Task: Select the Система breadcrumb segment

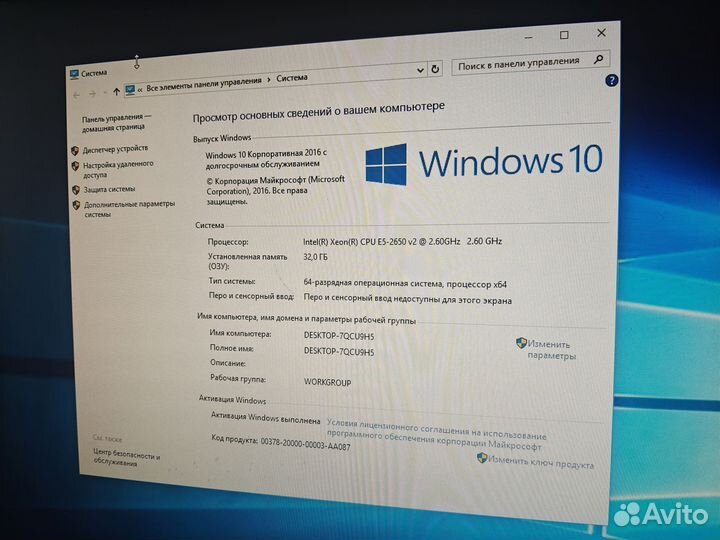Action: click(x=292, y=78)
